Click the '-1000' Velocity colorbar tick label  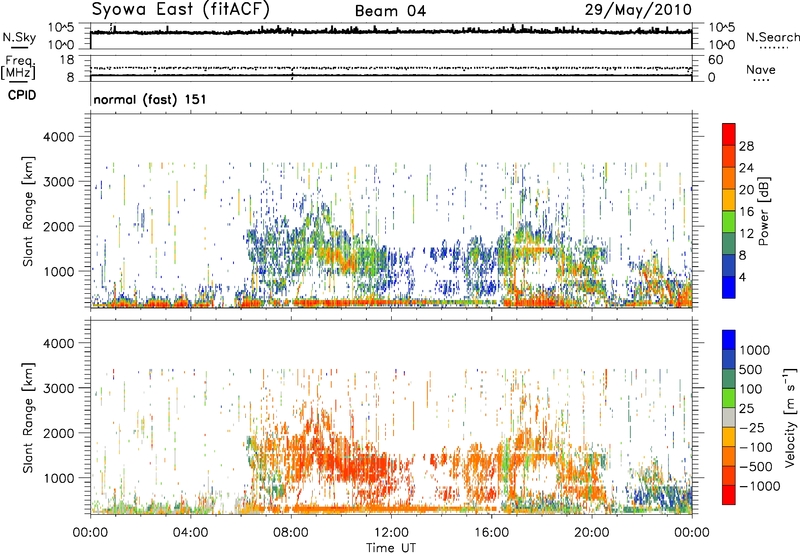point(760,486)
